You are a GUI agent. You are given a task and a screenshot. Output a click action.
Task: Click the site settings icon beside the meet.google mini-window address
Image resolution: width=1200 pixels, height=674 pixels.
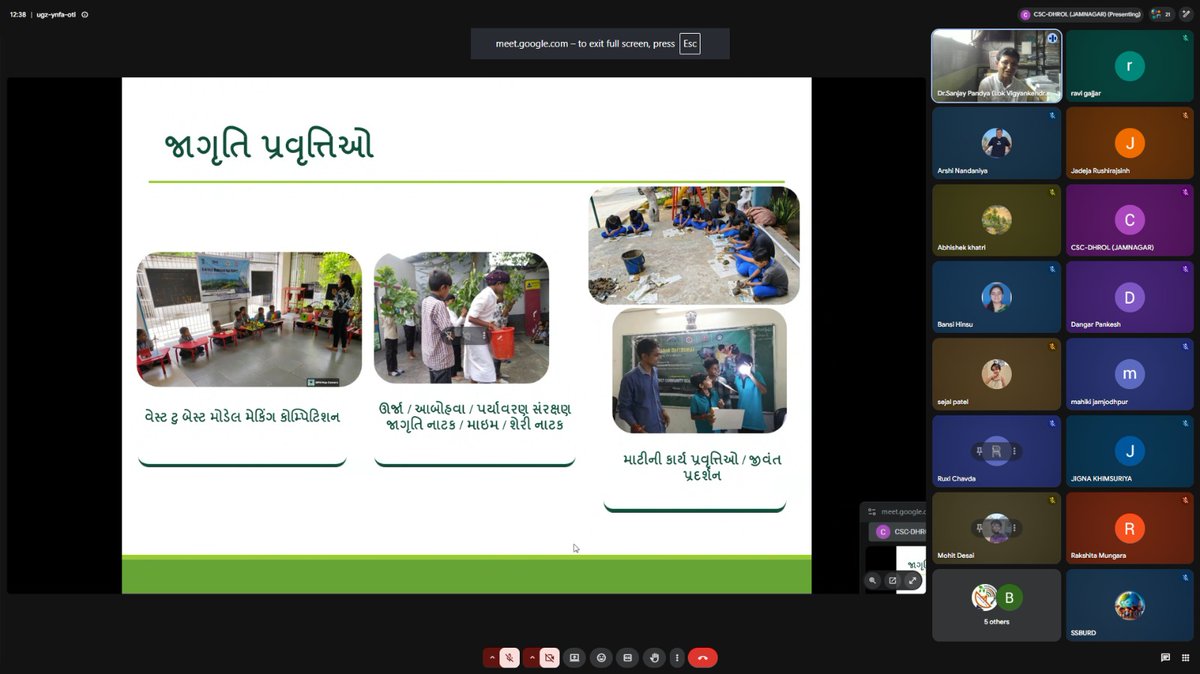tap(872, 511)
